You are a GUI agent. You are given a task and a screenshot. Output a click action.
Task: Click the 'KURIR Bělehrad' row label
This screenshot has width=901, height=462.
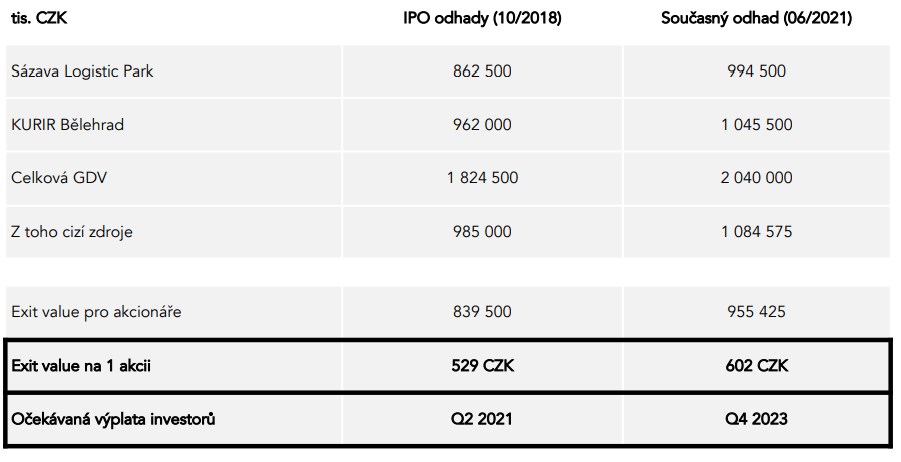point(67,125)
